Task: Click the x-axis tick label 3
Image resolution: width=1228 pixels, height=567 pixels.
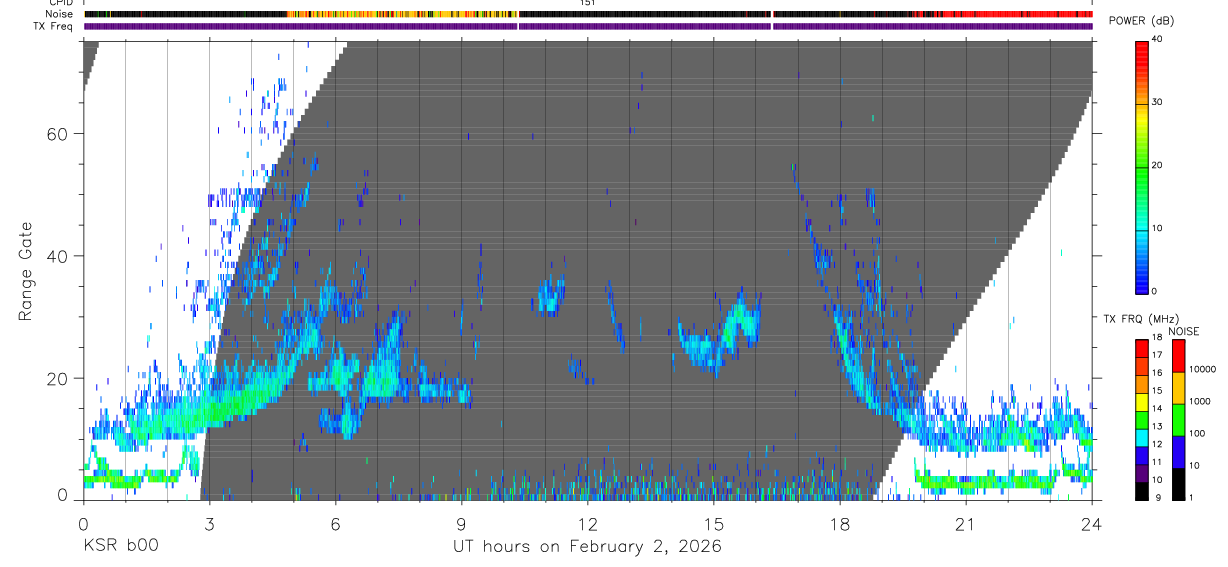Action: [208, 524]
